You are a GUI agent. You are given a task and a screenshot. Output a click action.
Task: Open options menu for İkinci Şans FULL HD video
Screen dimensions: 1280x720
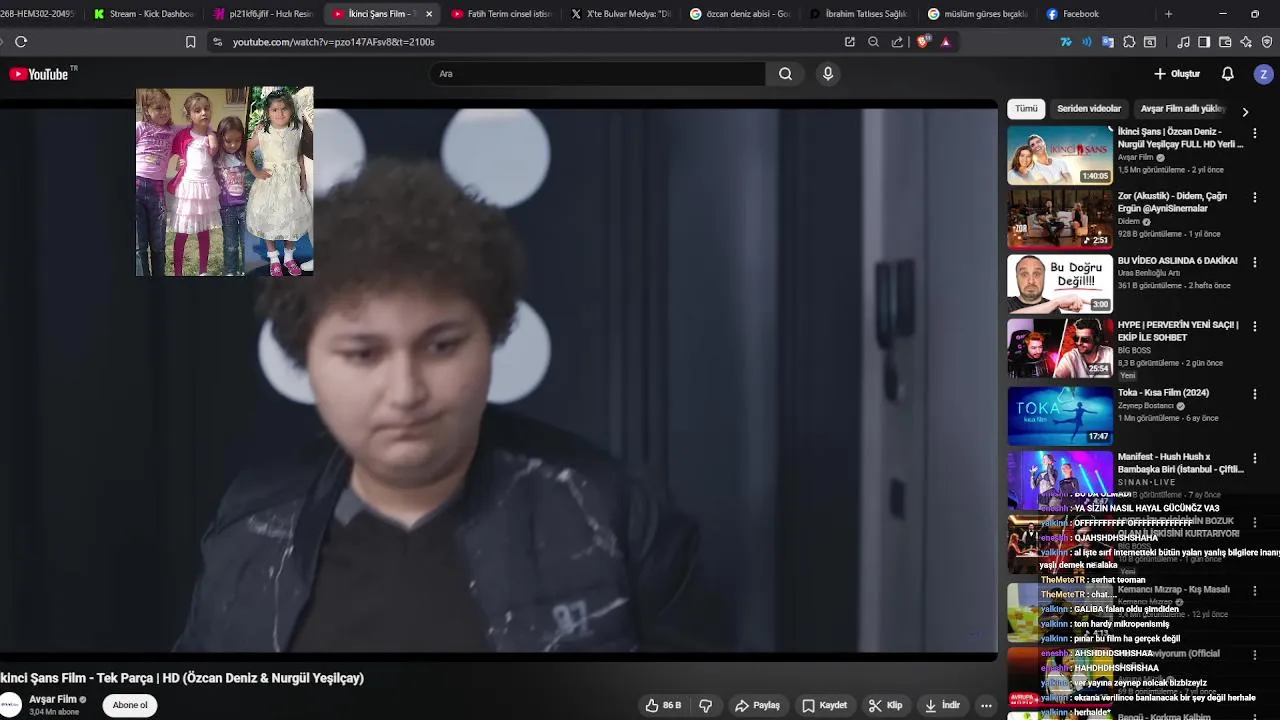click(x=1254, y=133)
